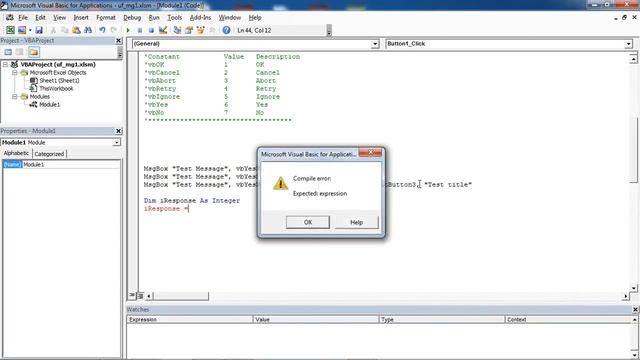640x360 pixels.
Task: Click the Paste clipboard toolbar icon
Action: click(x=76, y=30)
